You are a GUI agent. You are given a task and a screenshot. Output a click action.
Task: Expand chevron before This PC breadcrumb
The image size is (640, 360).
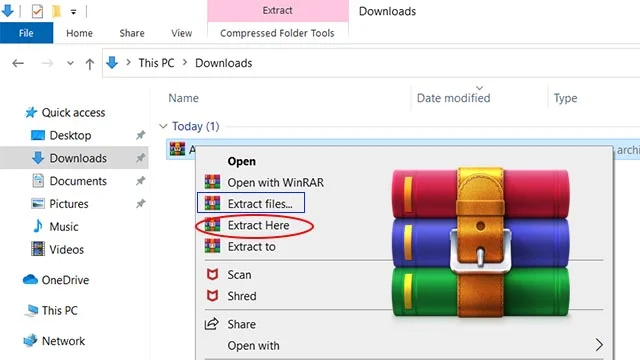(129, 62)
